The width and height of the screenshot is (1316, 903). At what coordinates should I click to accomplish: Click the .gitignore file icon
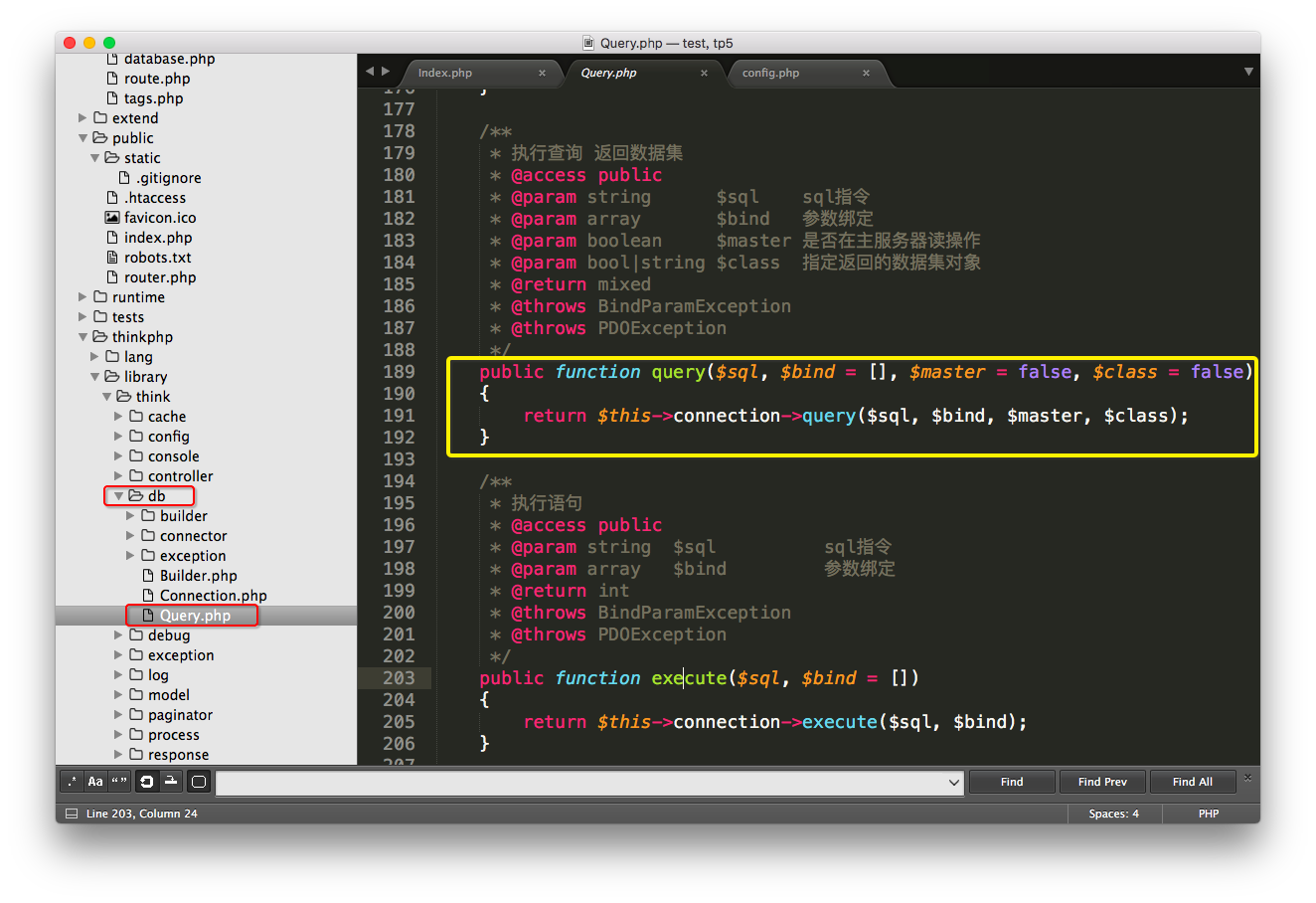point(124,177)
